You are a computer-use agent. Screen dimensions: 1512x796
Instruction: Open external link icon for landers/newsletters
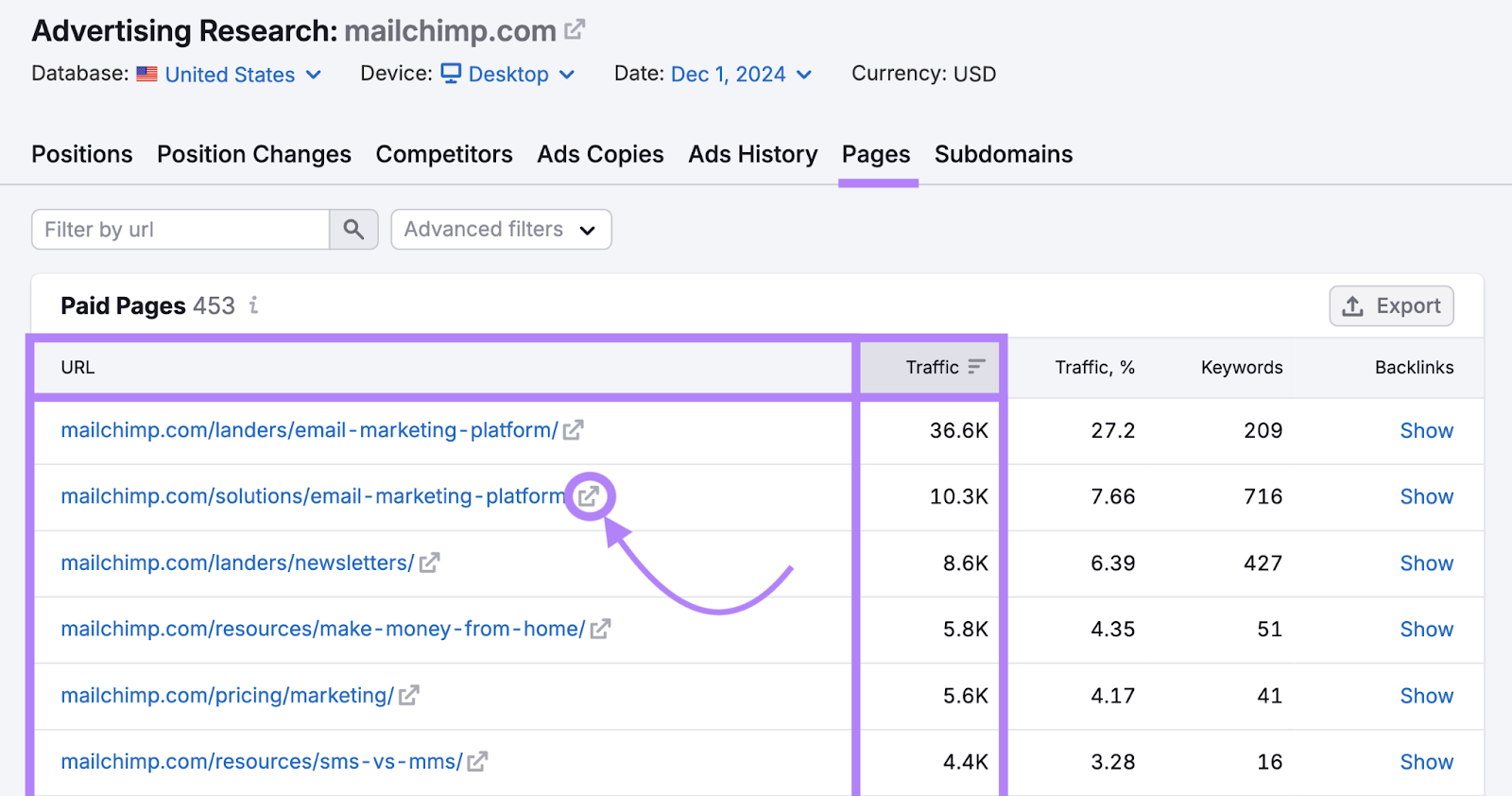[x=430, y=562]
